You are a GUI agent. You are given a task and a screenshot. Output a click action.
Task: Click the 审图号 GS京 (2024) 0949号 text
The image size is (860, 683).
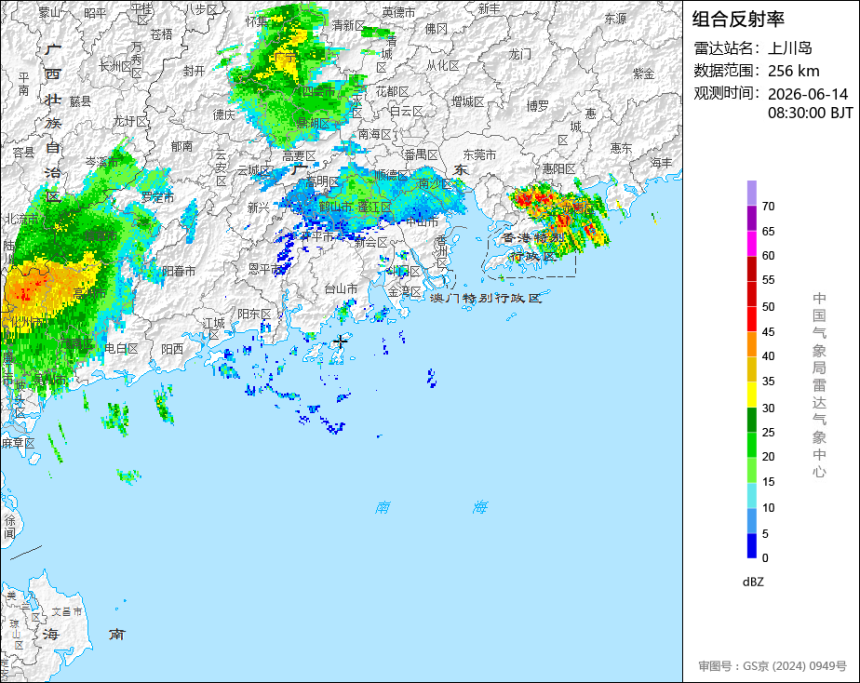coord(772,666)
